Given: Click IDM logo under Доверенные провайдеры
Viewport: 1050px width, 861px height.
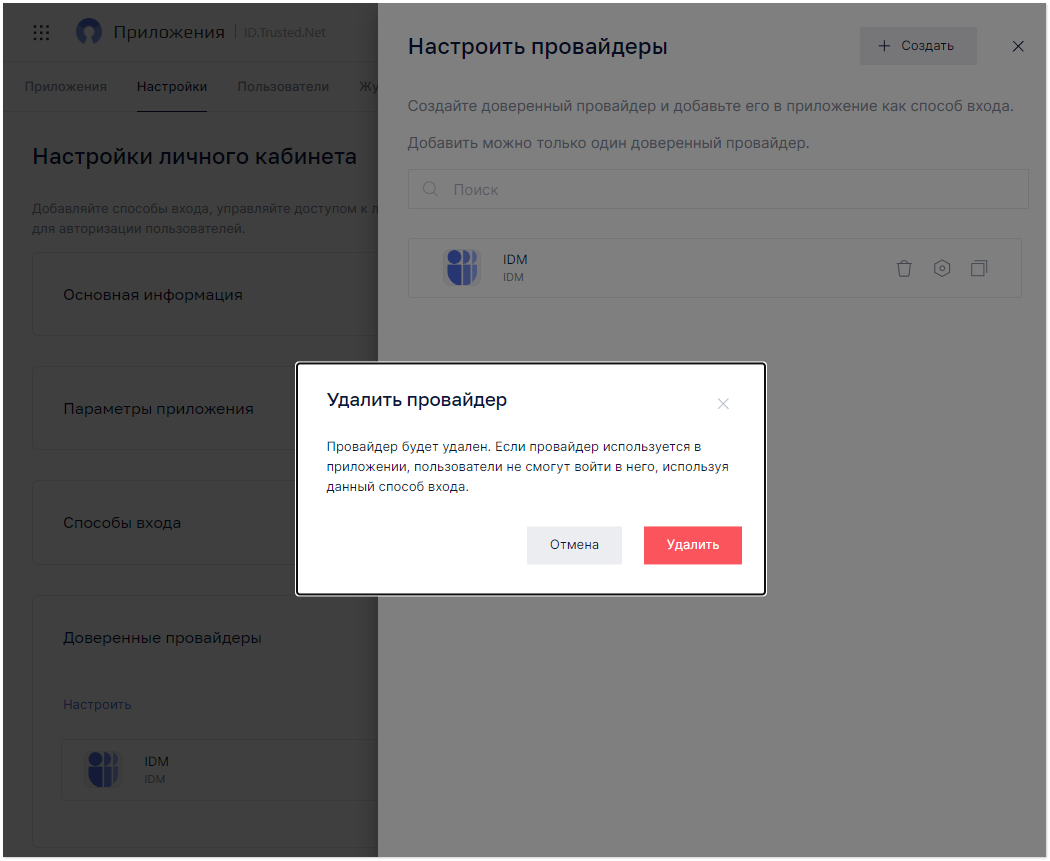Looking at the screenshot, I should [x=103, y=769].
